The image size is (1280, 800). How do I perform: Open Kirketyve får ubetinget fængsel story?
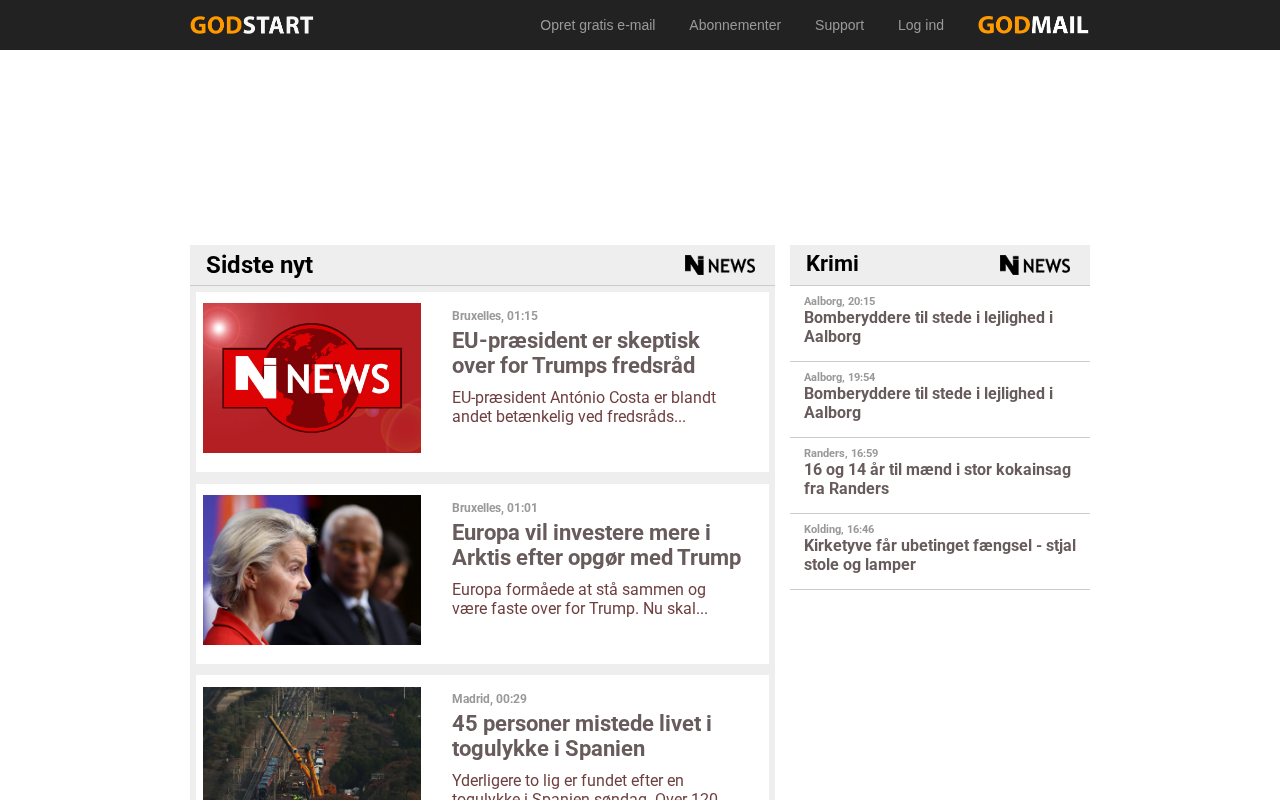click(x=940, y=555)
